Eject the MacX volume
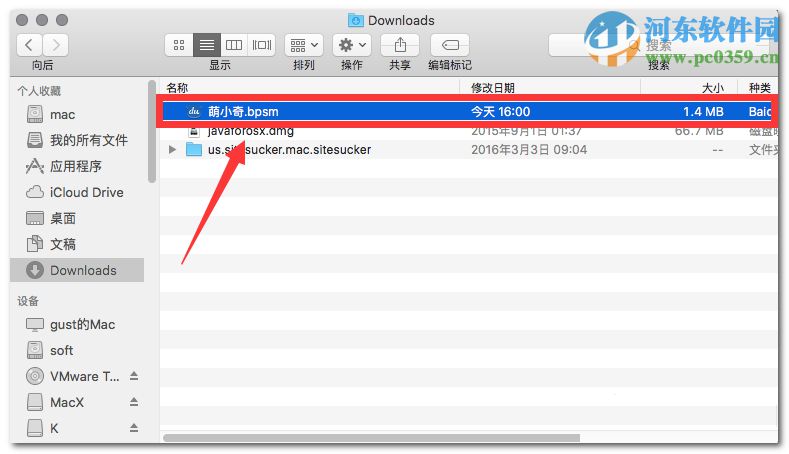Viewport: 789px width, 454px height. click(x=134, y=402)
